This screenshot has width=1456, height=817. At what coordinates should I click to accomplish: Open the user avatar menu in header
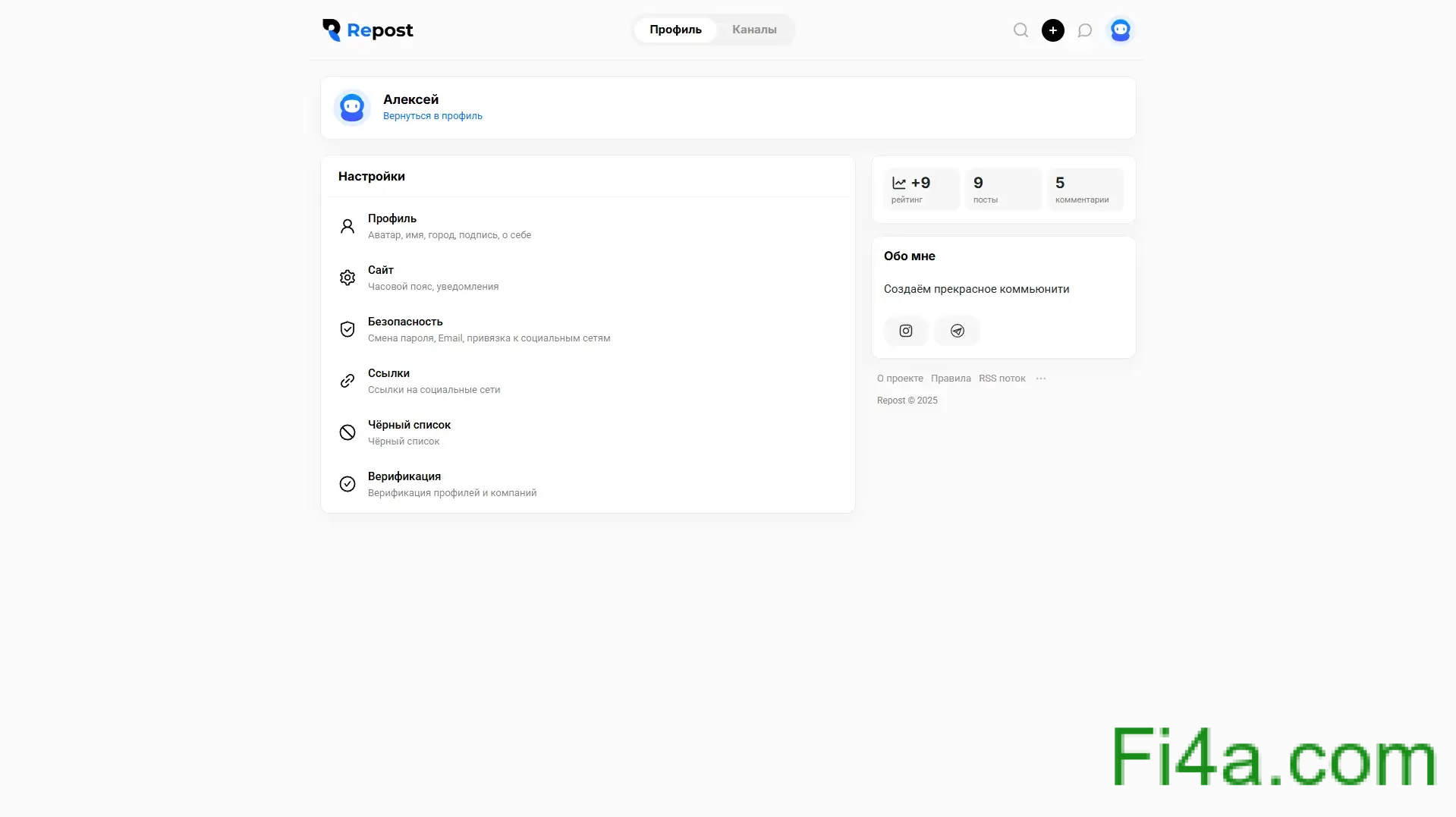(1120, 30)
